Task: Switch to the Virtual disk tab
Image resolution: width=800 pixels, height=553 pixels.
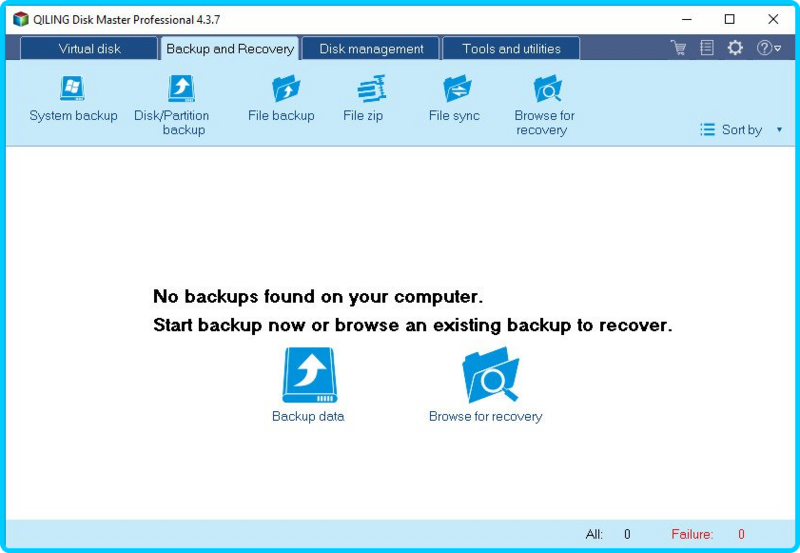Action: coord(89,49)
